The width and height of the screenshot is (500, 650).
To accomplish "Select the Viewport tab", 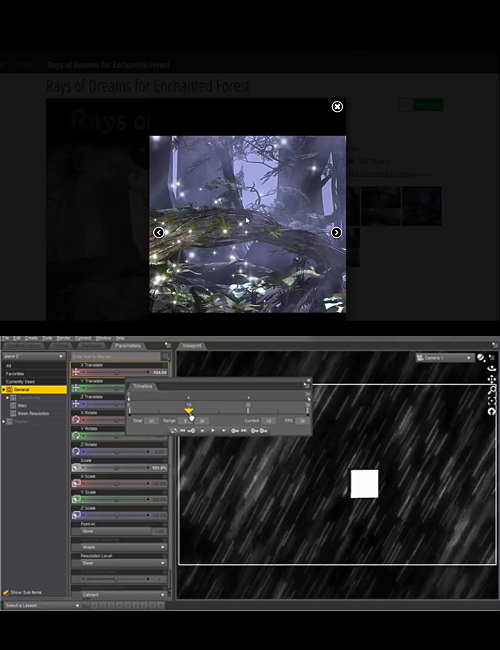I will click(192, 346).
